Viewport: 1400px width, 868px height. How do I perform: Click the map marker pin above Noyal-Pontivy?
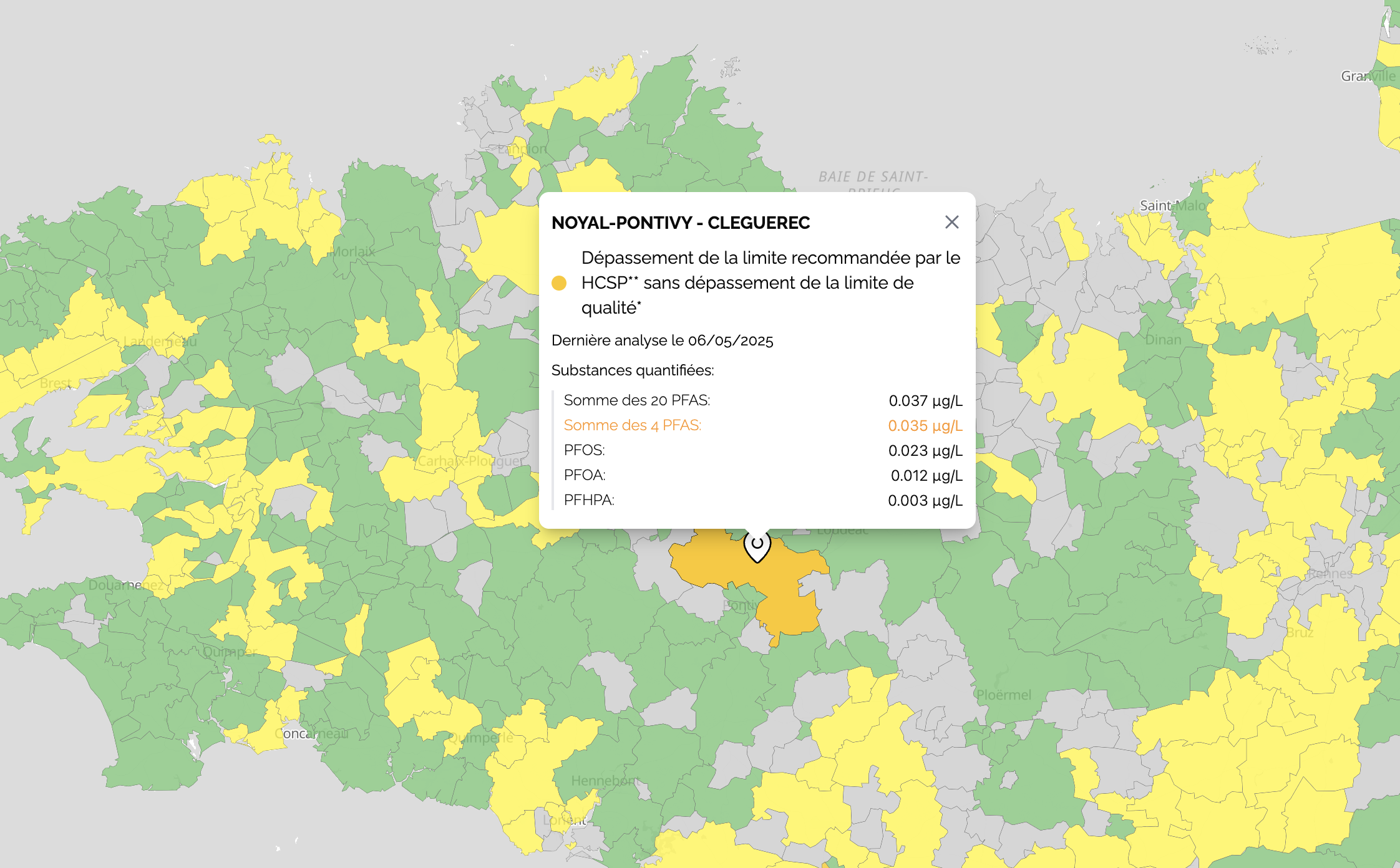[x=757, y=547]
